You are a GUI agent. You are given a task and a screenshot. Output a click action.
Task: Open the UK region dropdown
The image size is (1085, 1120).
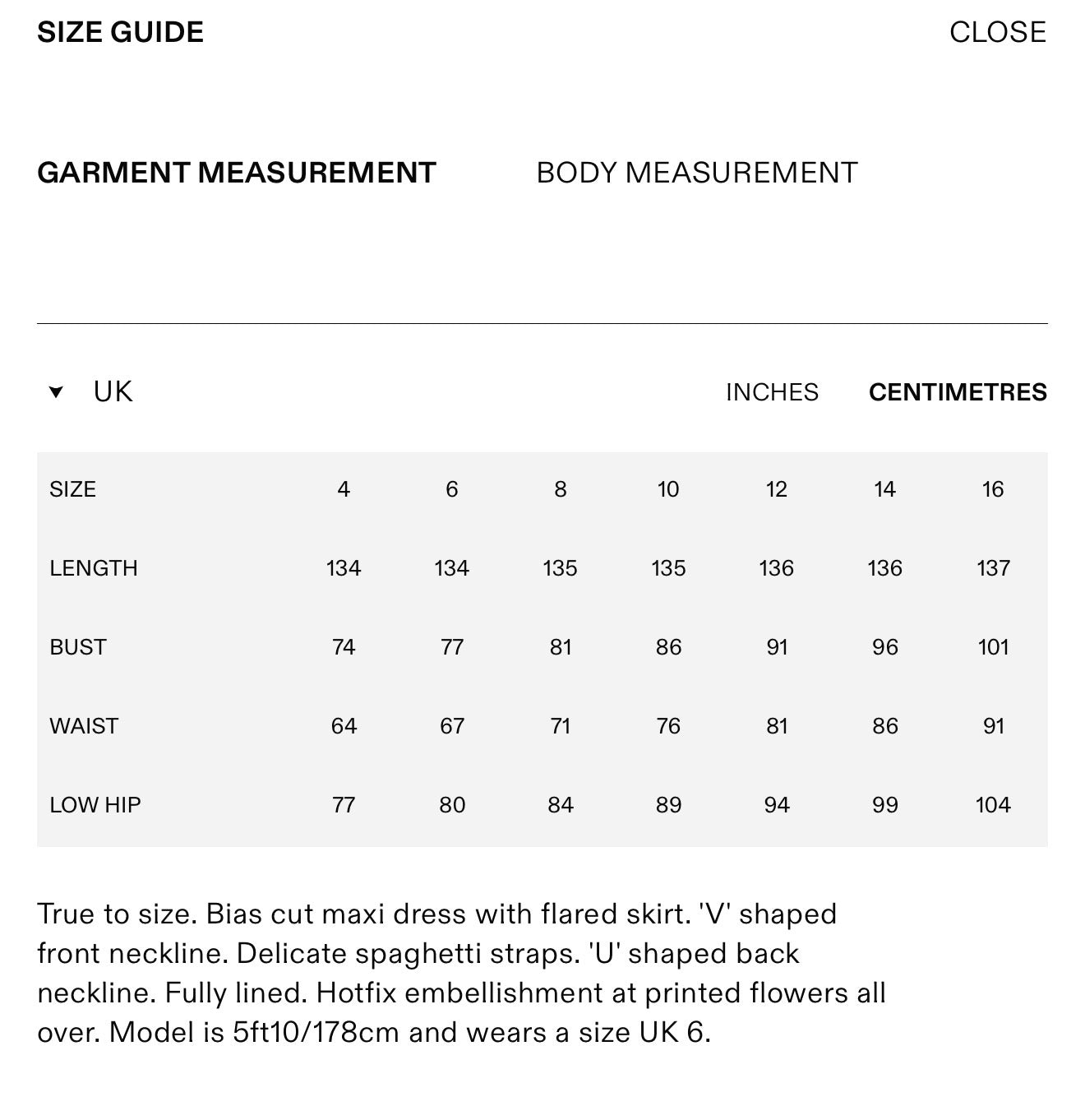click(x=90, y=391)
